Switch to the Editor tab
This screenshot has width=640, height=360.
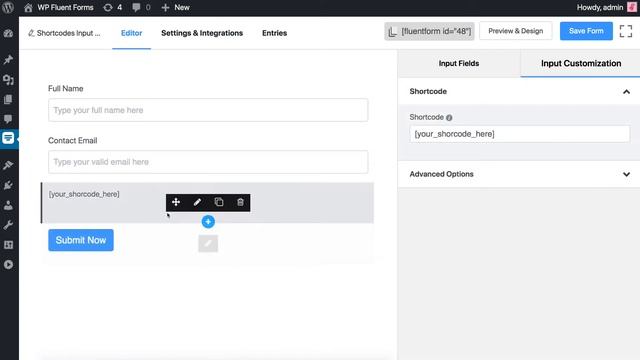(x=131, y=33)
